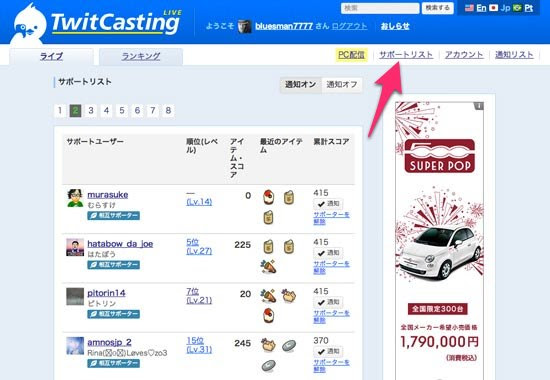Switch language to Portuguese flag

[517, 8]
